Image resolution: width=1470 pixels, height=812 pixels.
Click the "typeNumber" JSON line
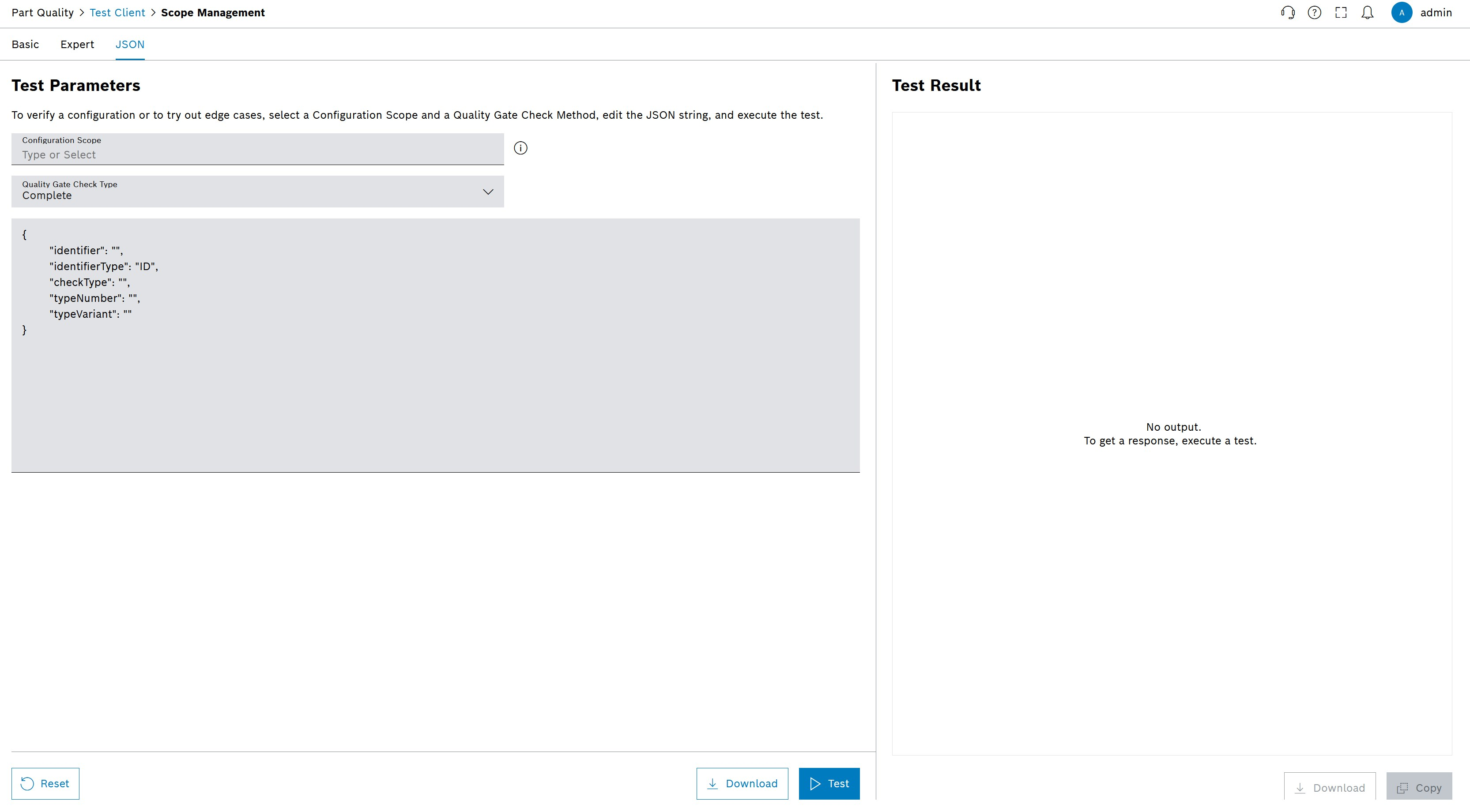[x=95, y=298]
